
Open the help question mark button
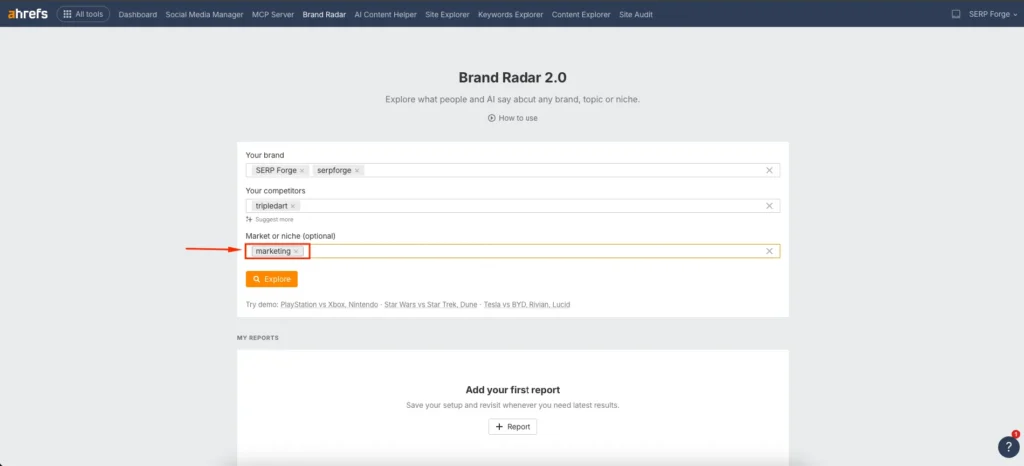pos(1008,447)
